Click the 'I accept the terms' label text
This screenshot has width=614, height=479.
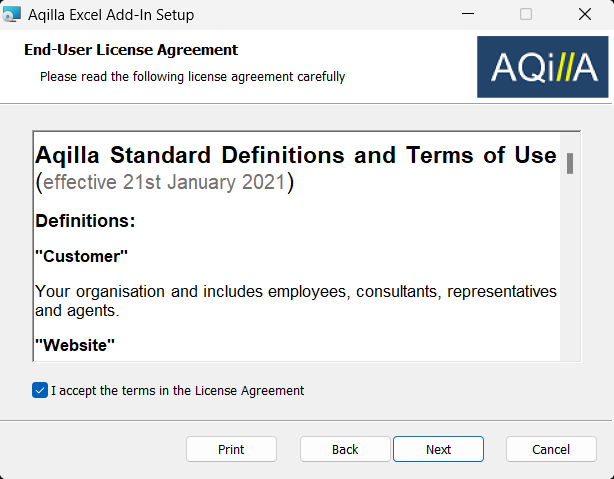pos(177,391)
